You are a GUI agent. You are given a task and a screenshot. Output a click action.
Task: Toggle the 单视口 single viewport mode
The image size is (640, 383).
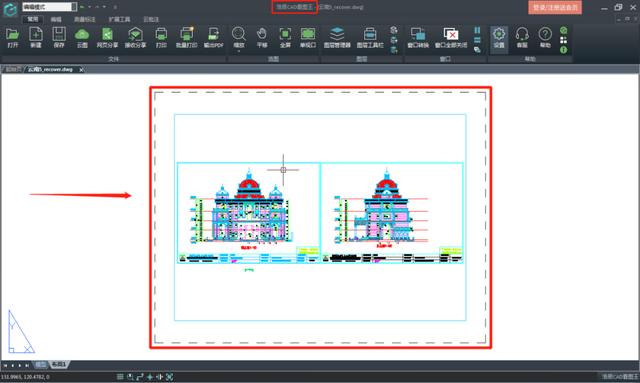308,38
